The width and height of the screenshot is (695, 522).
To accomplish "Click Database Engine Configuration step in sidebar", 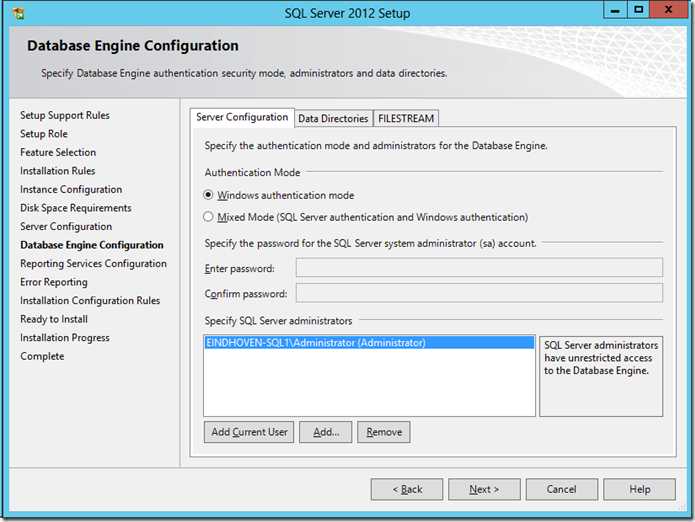I will tap(92, 245).
